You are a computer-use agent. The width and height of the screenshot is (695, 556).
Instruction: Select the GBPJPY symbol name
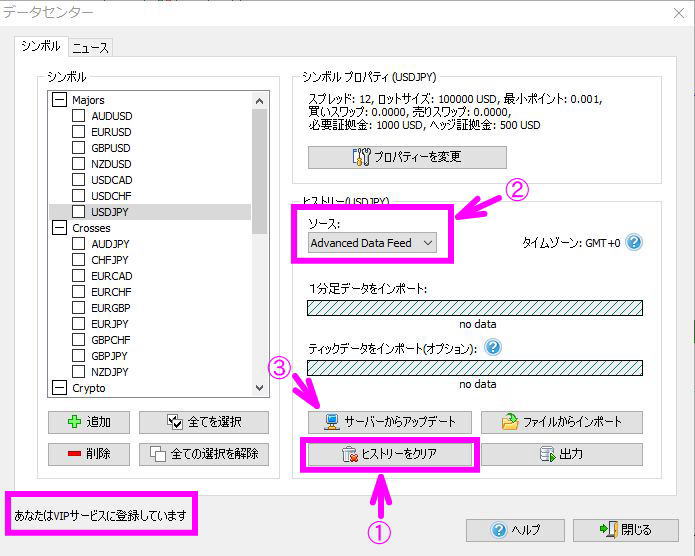coord(109,356)
